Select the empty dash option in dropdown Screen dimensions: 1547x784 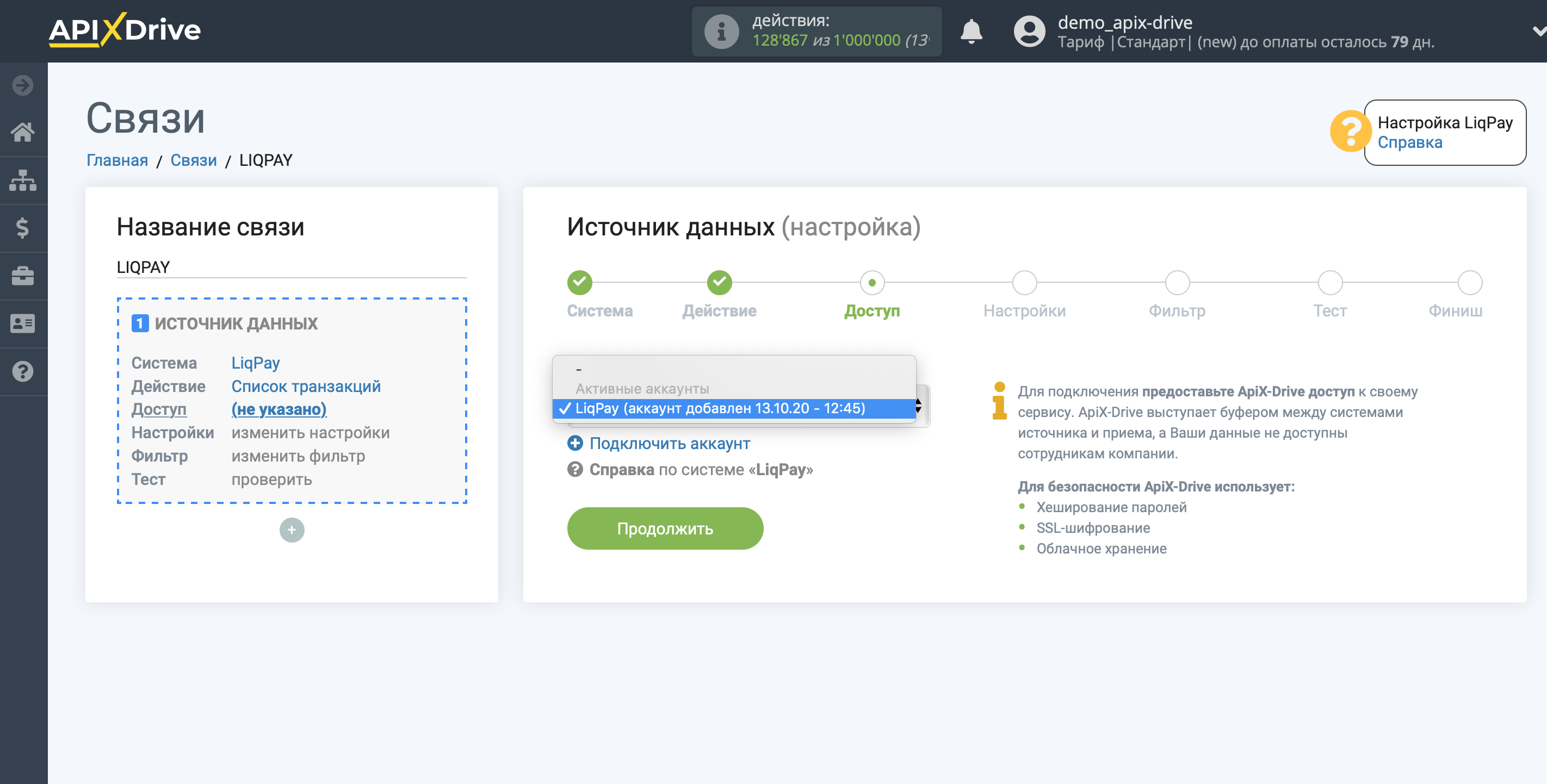click(734, 369)
